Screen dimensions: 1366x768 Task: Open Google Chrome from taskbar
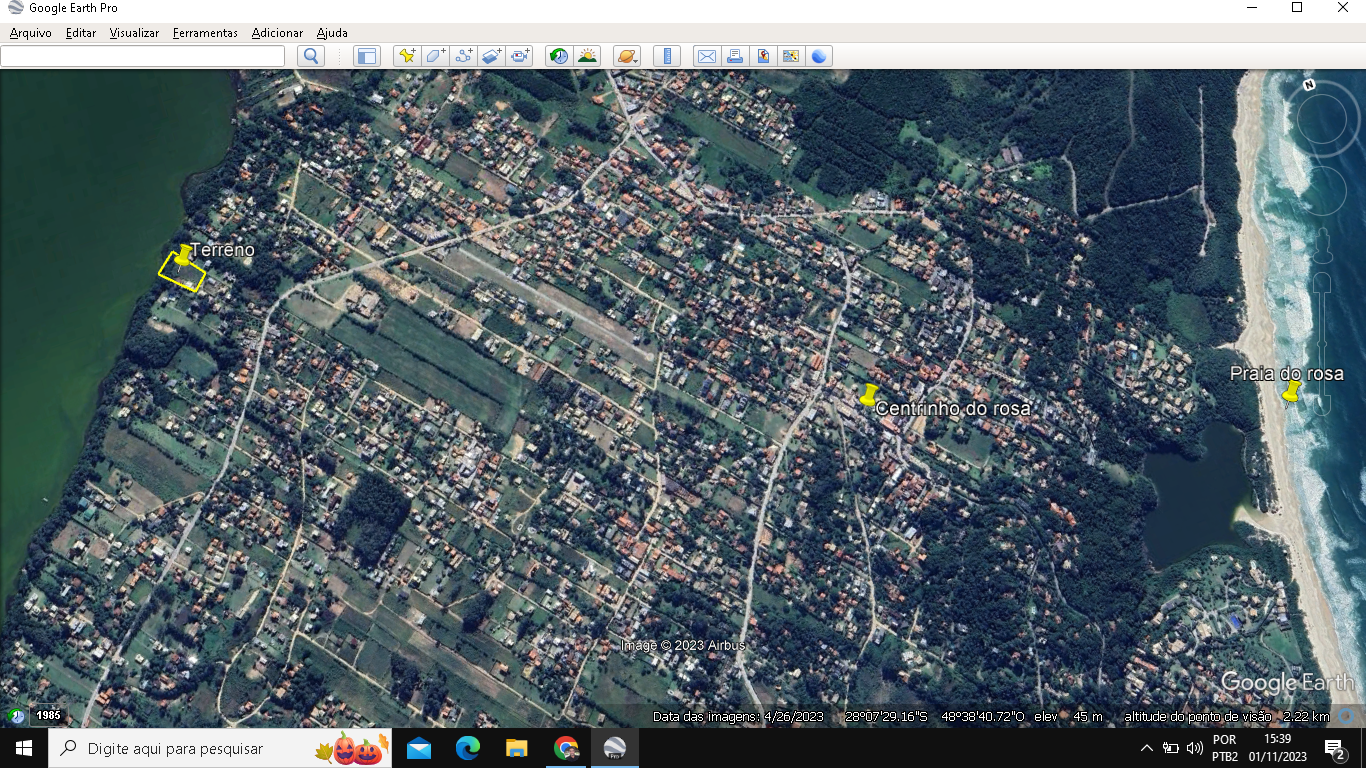point(566,748)
